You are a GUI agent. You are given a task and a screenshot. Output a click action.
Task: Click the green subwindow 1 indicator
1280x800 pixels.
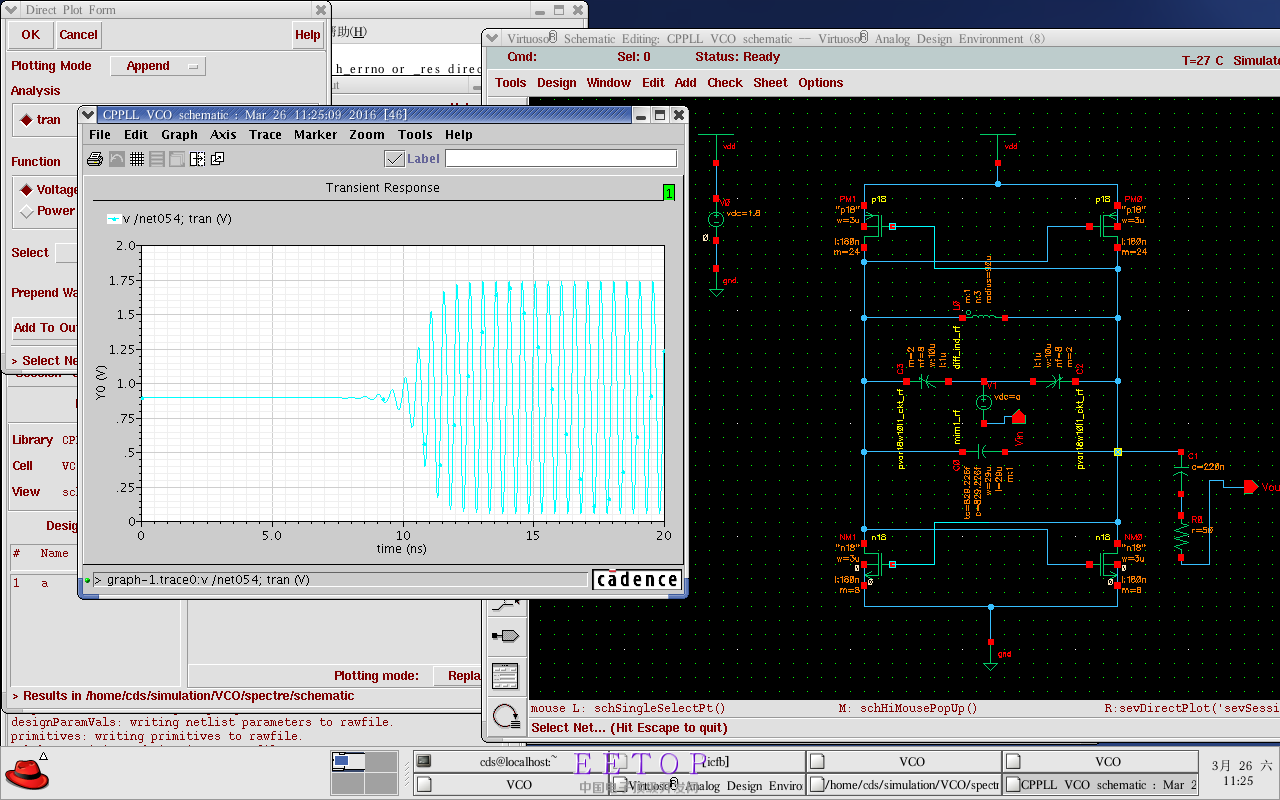tap(668, 192)
